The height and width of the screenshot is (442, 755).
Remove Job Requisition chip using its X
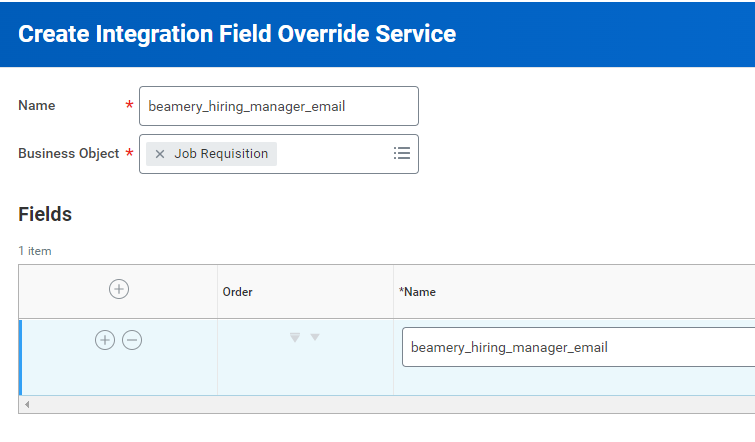tap(160, 154)
